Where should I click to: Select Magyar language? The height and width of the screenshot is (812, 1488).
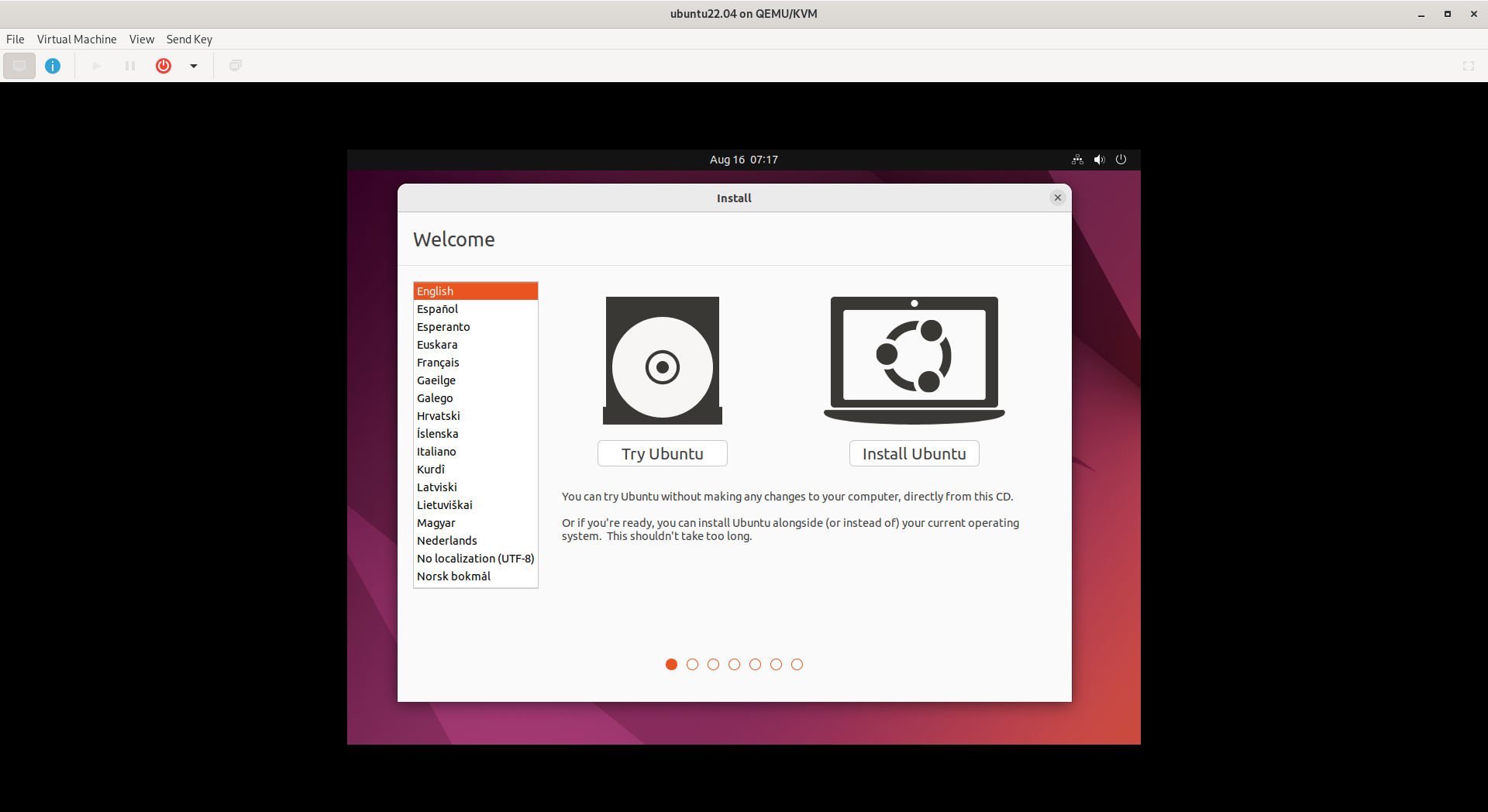point(476,523)
